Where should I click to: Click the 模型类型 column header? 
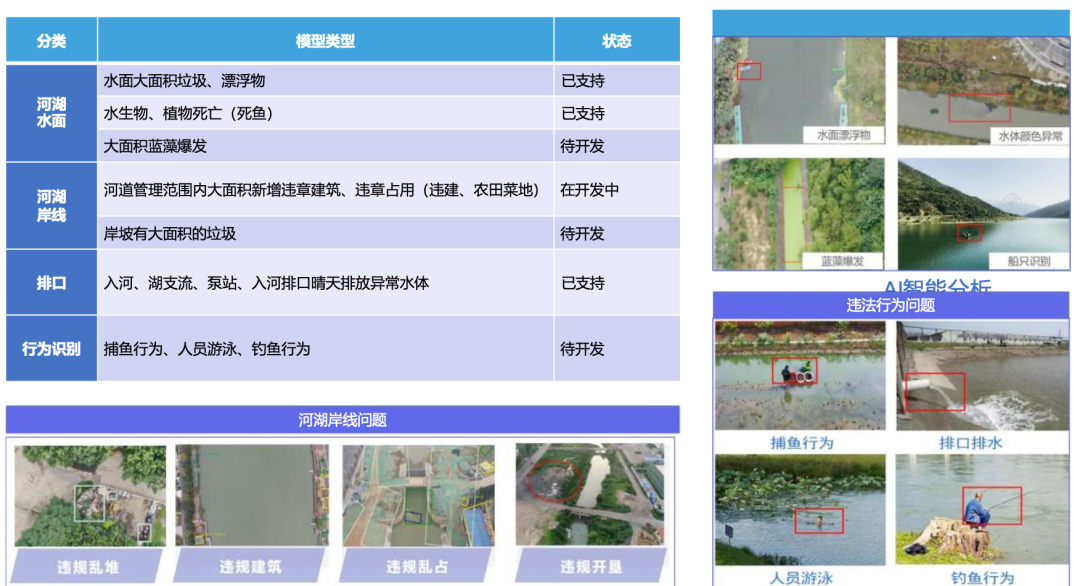click(x=325, y=41)
